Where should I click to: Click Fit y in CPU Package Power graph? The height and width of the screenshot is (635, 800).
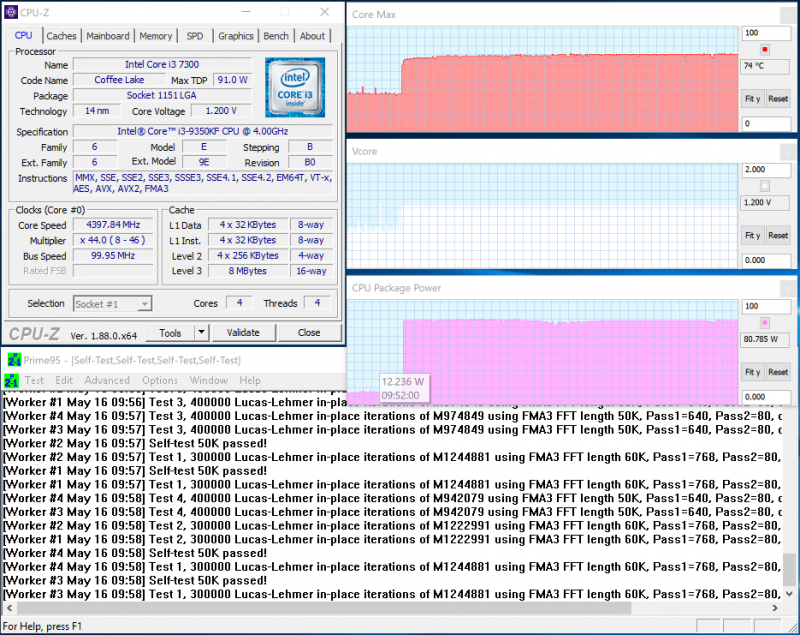pyautogui.click(x=753, y=372)
